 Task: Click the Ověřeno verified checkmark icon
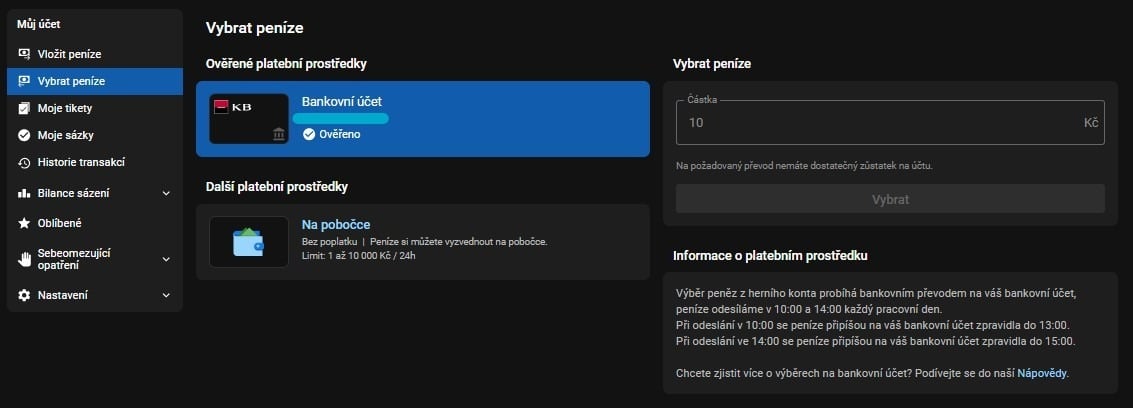click(x=309, y=134)
